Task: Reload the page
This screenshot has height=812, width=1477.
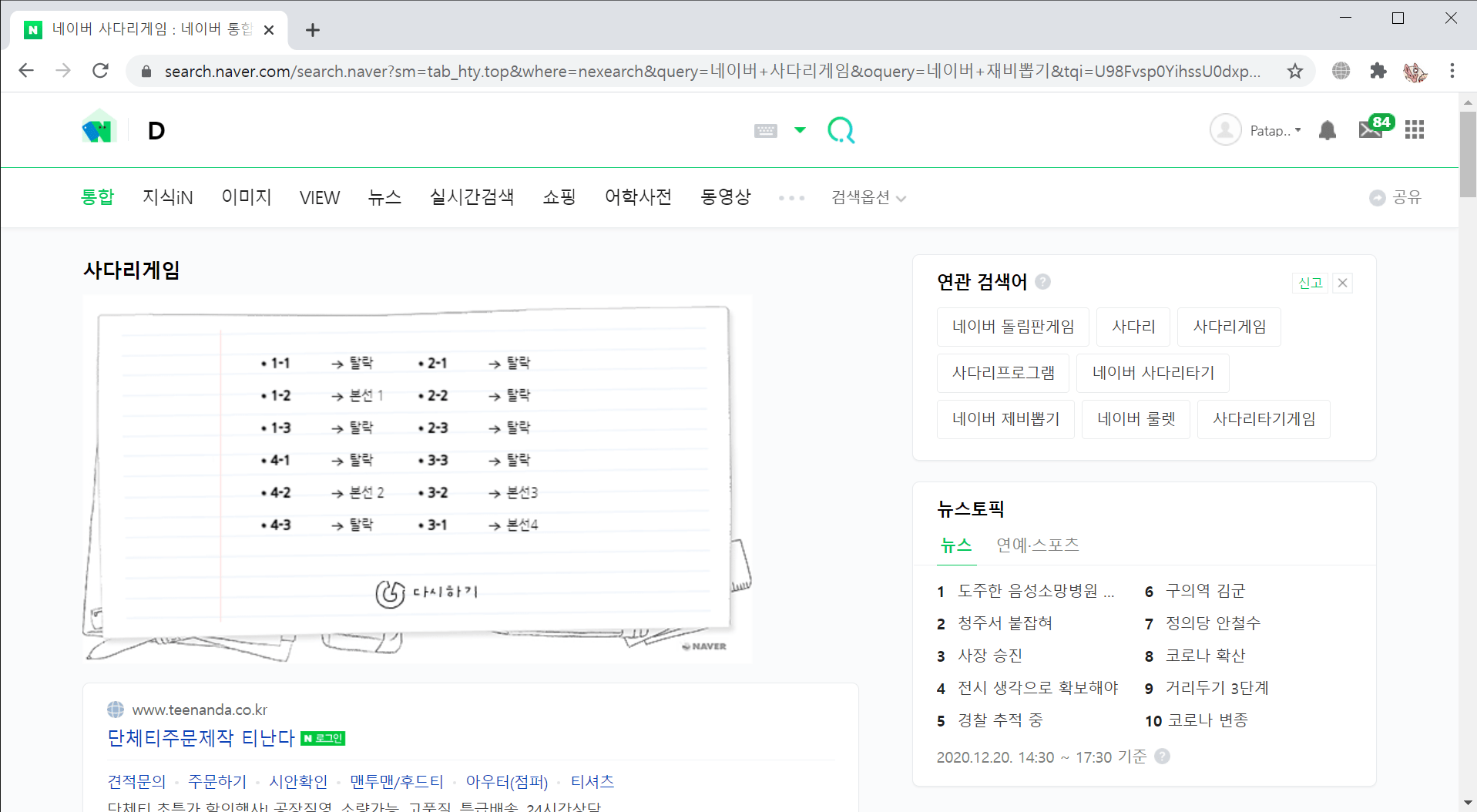Action: [x=100, y=71]
